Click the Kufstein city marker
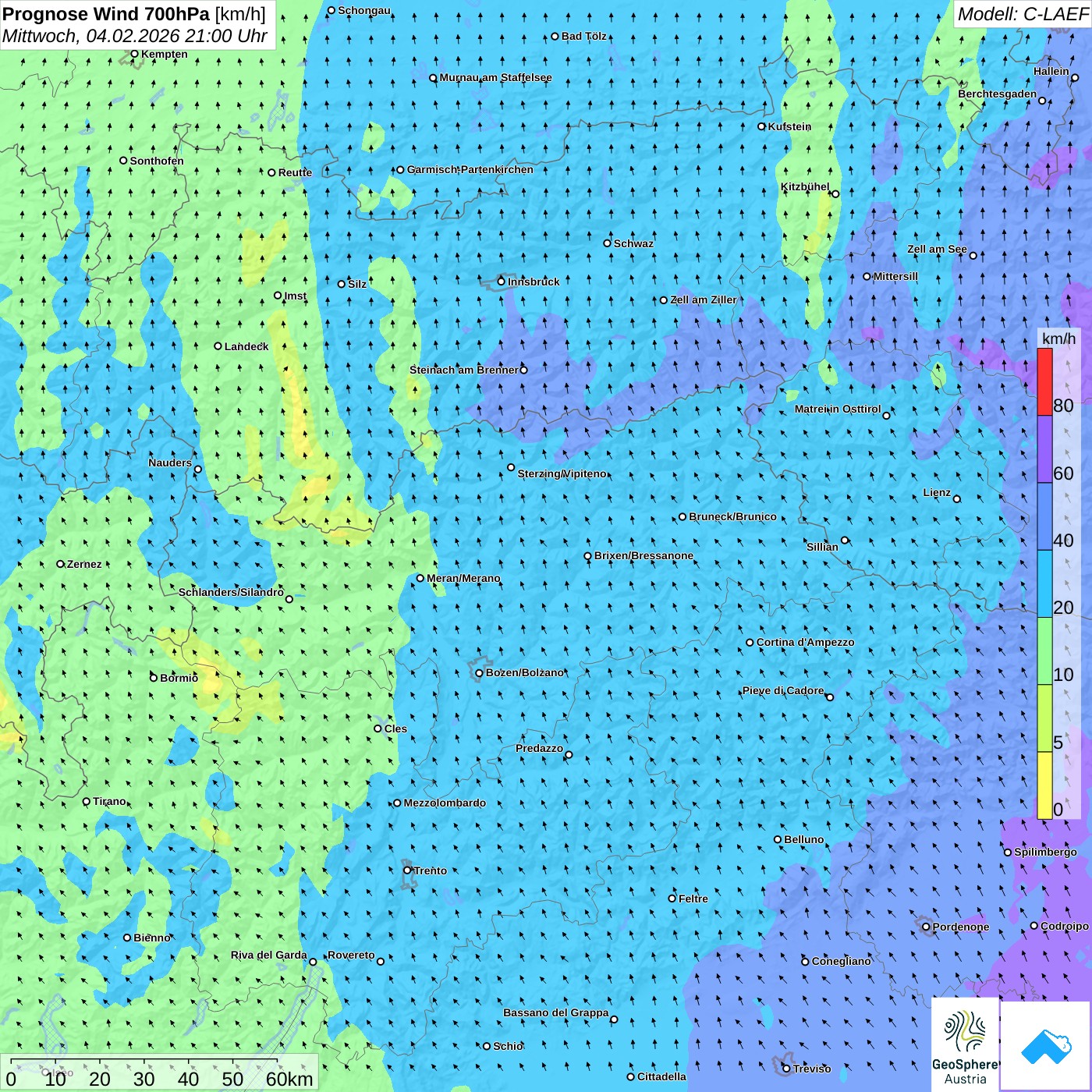1092x1092 pixels. pyautogui.click(x=761, y=126)
